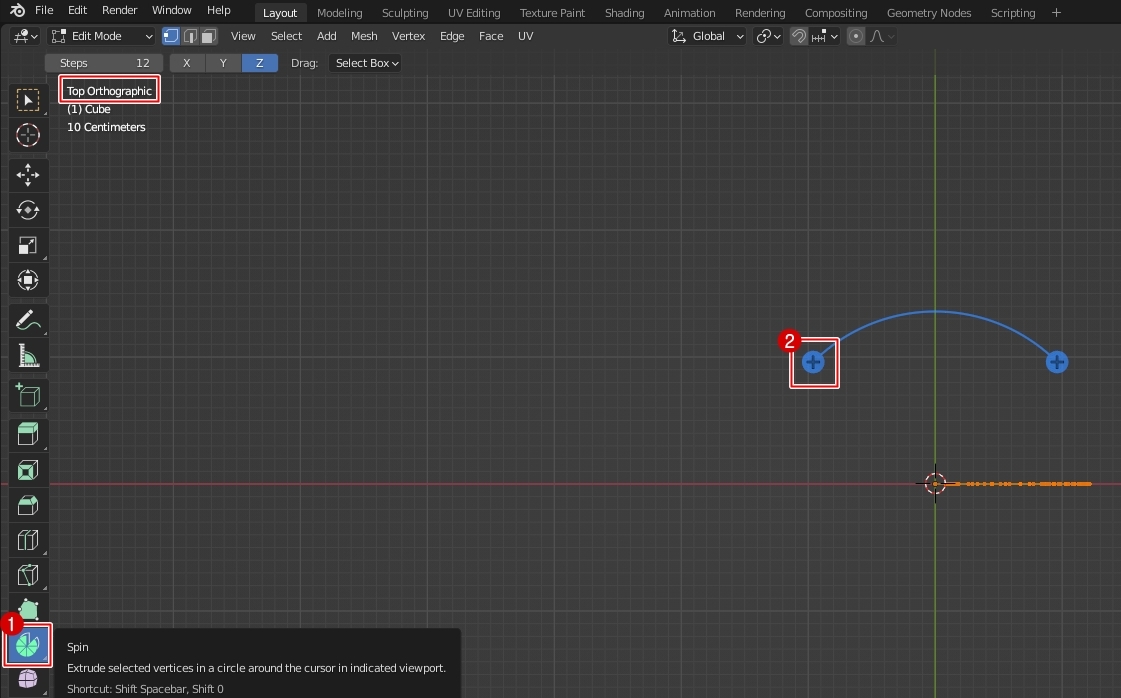Set spin axis to Z
This screenshot has height=698, width=1121.
[260, 63]
